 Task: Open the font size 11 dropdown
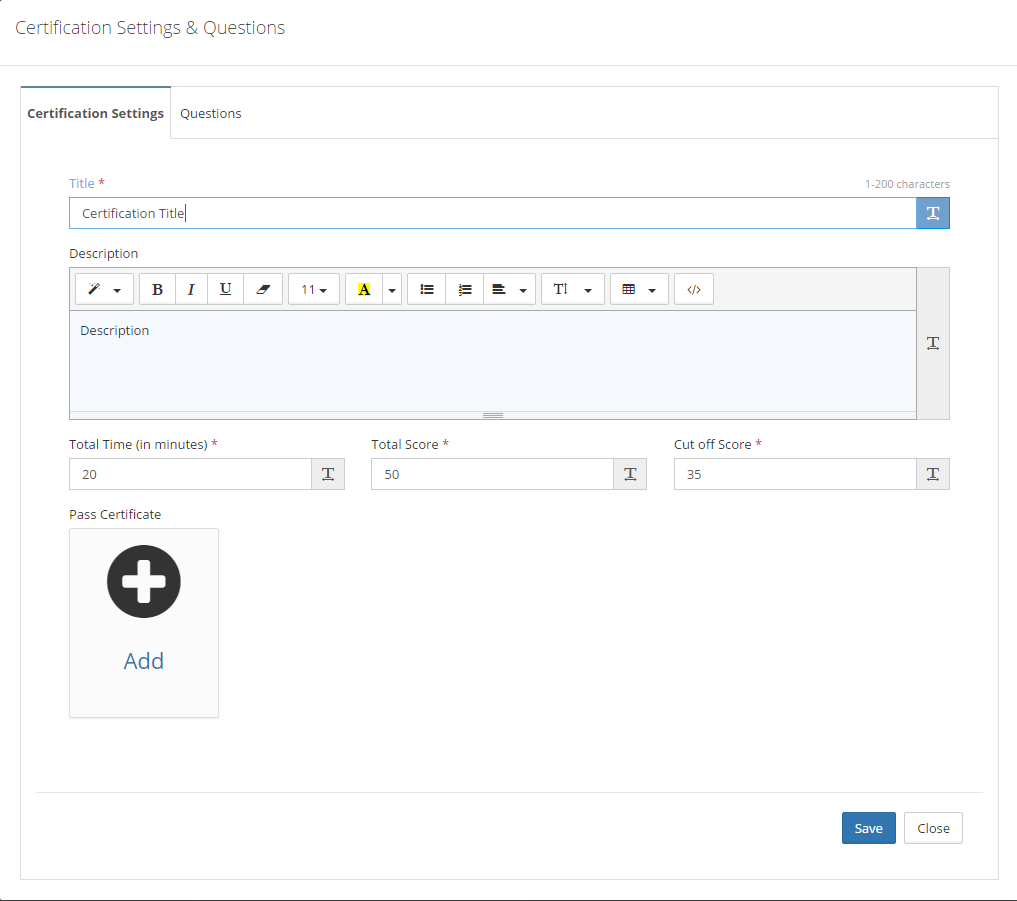click(x=314, y=289)
